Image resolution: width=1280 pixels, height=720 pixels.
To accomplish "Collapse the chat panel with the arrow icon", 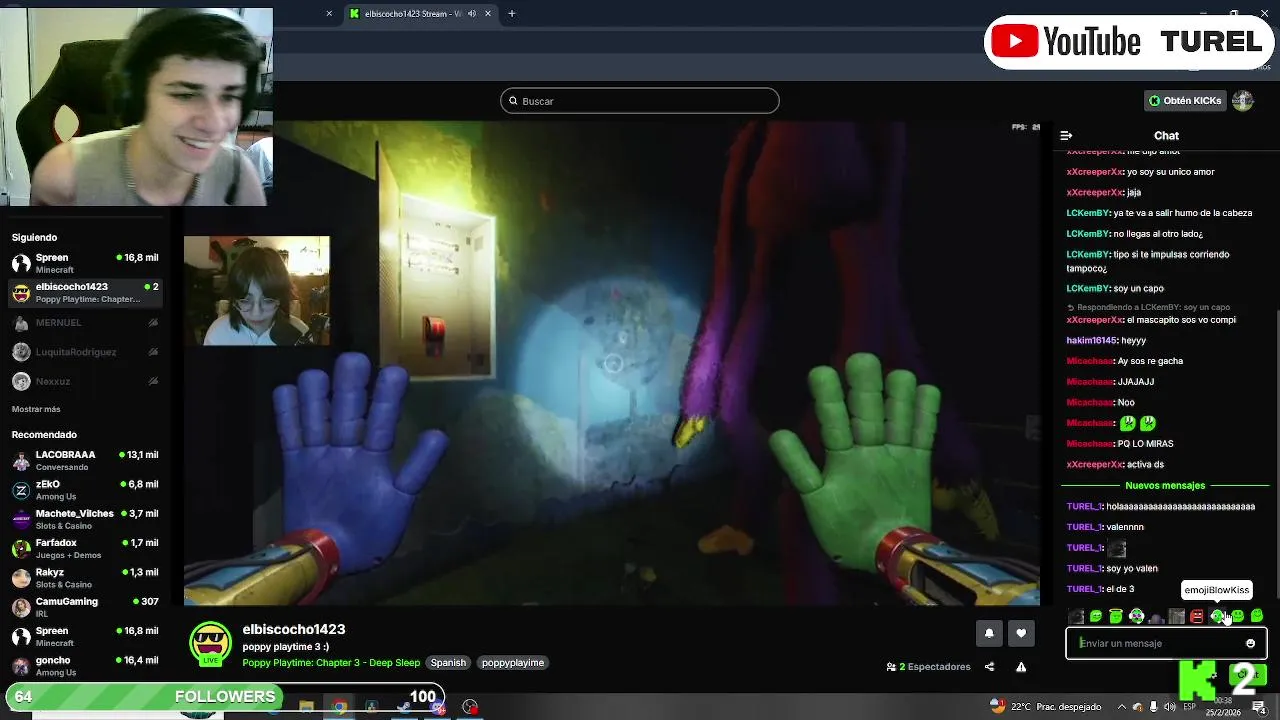I will [x=1066, y=135].
